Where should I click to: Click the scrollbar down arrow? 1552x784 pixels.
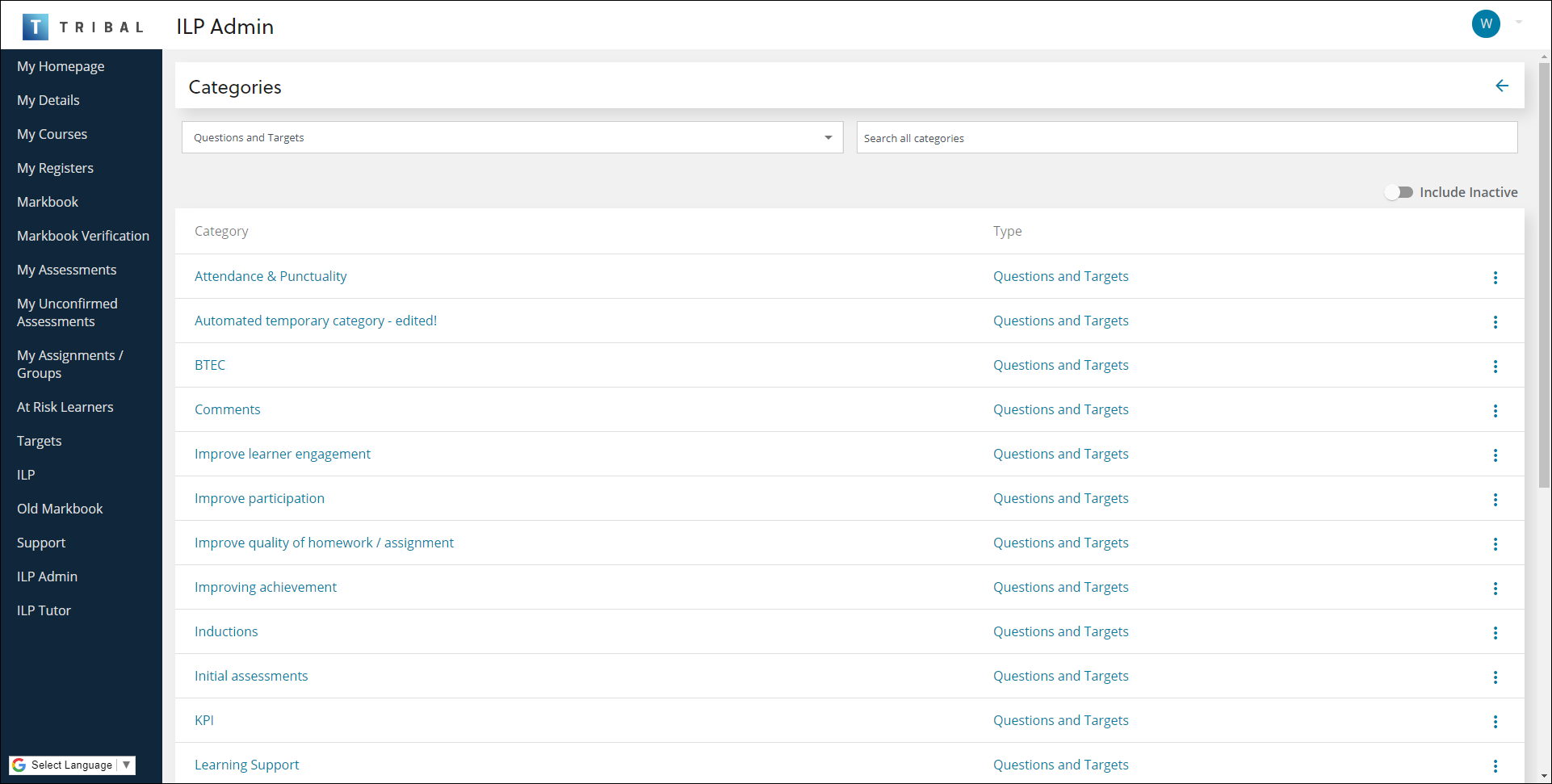(x=1544, y=777)
